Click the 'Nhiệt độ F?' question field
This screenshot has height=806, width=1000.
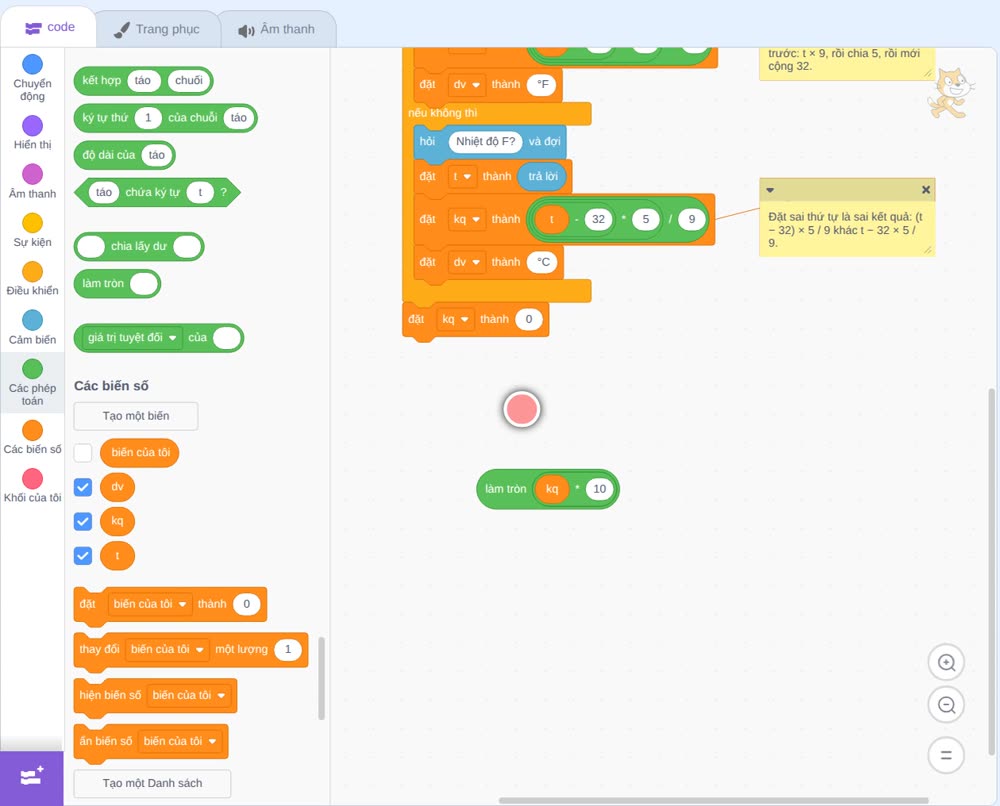(x=485, y=142)
